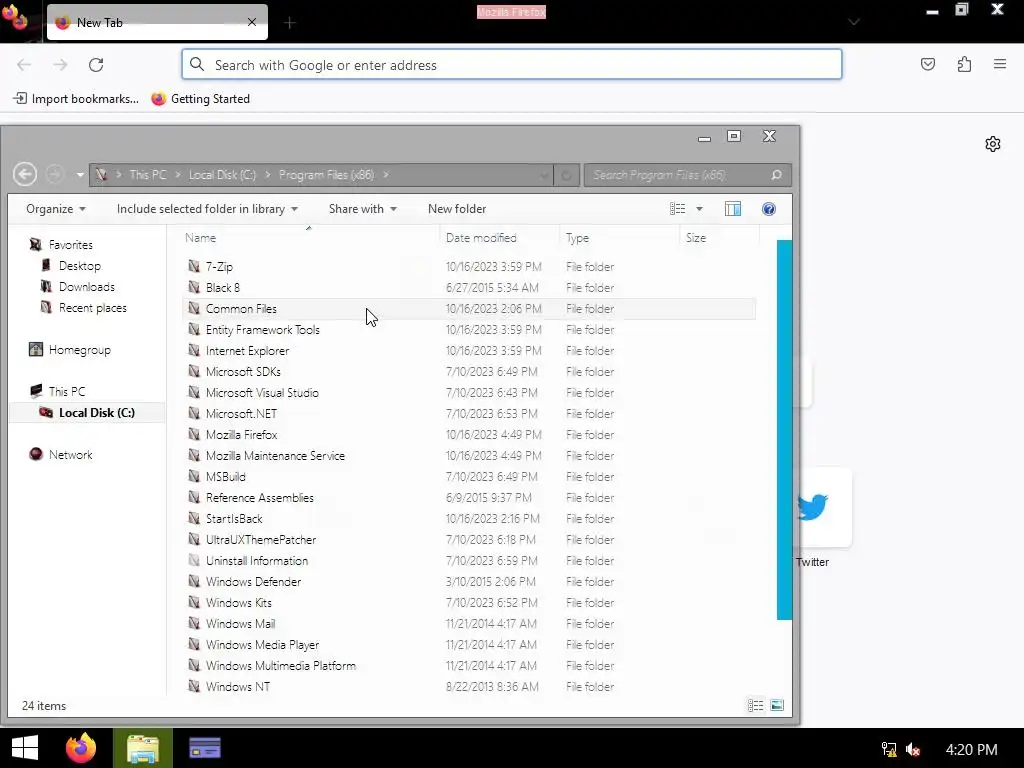Screen dimensions: 1024x768
Task: Go back in Explorer window
Action: [x=25, y=174]
